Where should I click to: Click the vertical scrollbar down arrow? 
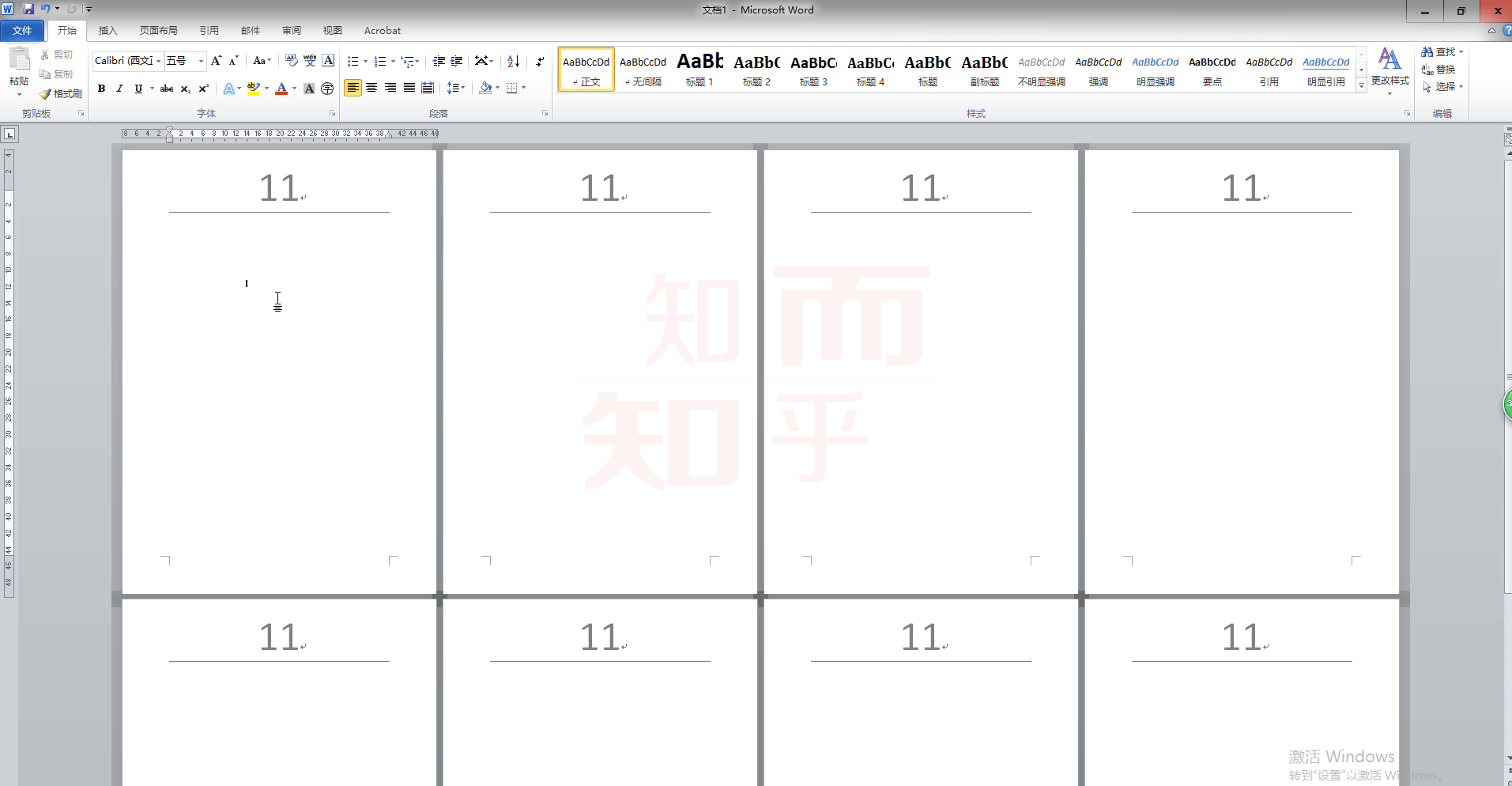1507,758
